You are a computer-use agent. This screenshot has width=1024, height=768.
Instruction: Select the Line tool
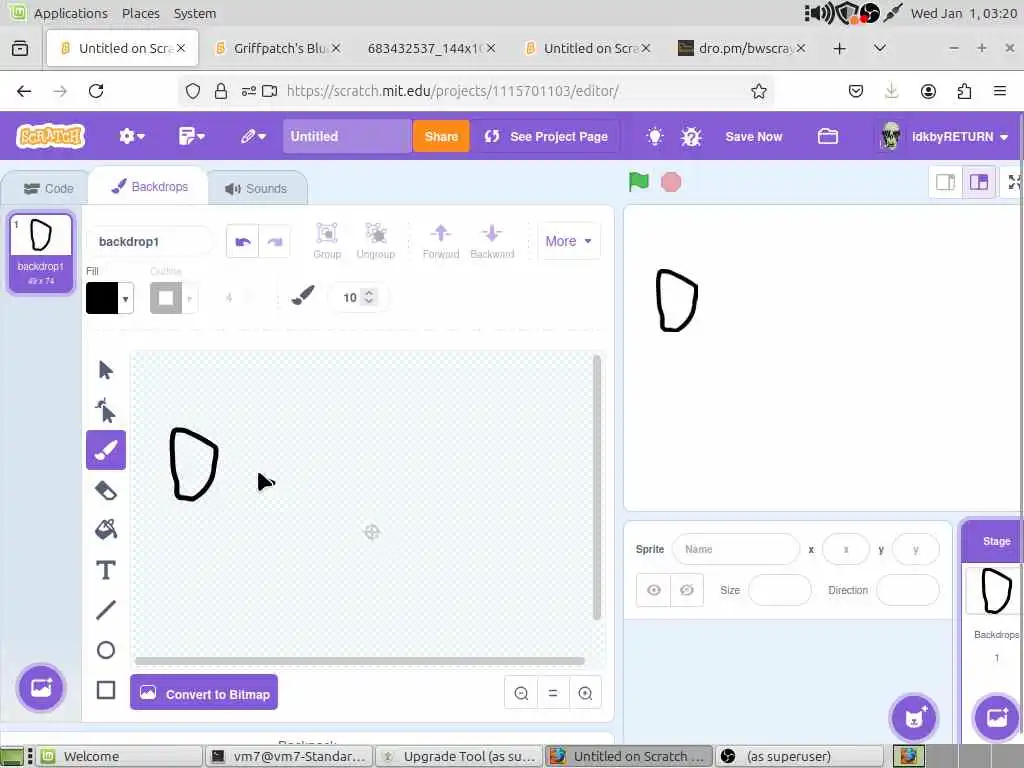(106, 610)
